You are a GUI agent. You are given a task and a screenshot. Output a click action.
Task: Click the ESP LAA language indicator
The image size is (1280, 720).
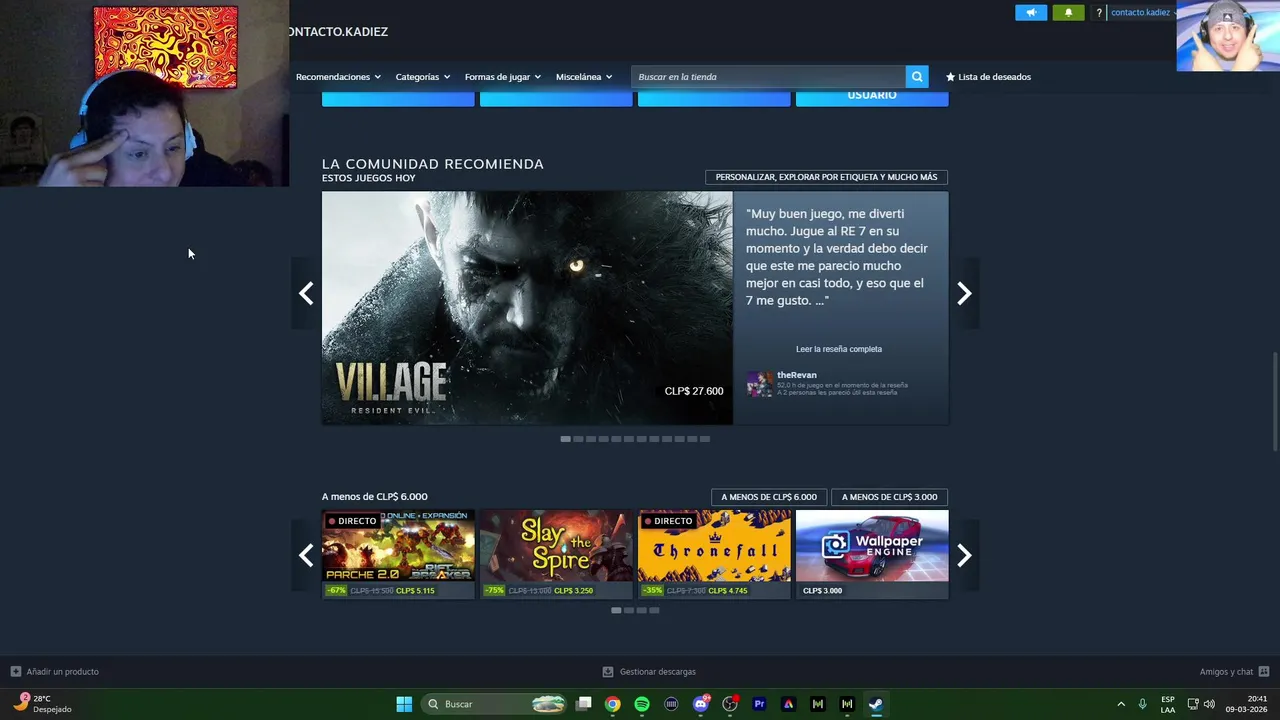(1168, 704)
